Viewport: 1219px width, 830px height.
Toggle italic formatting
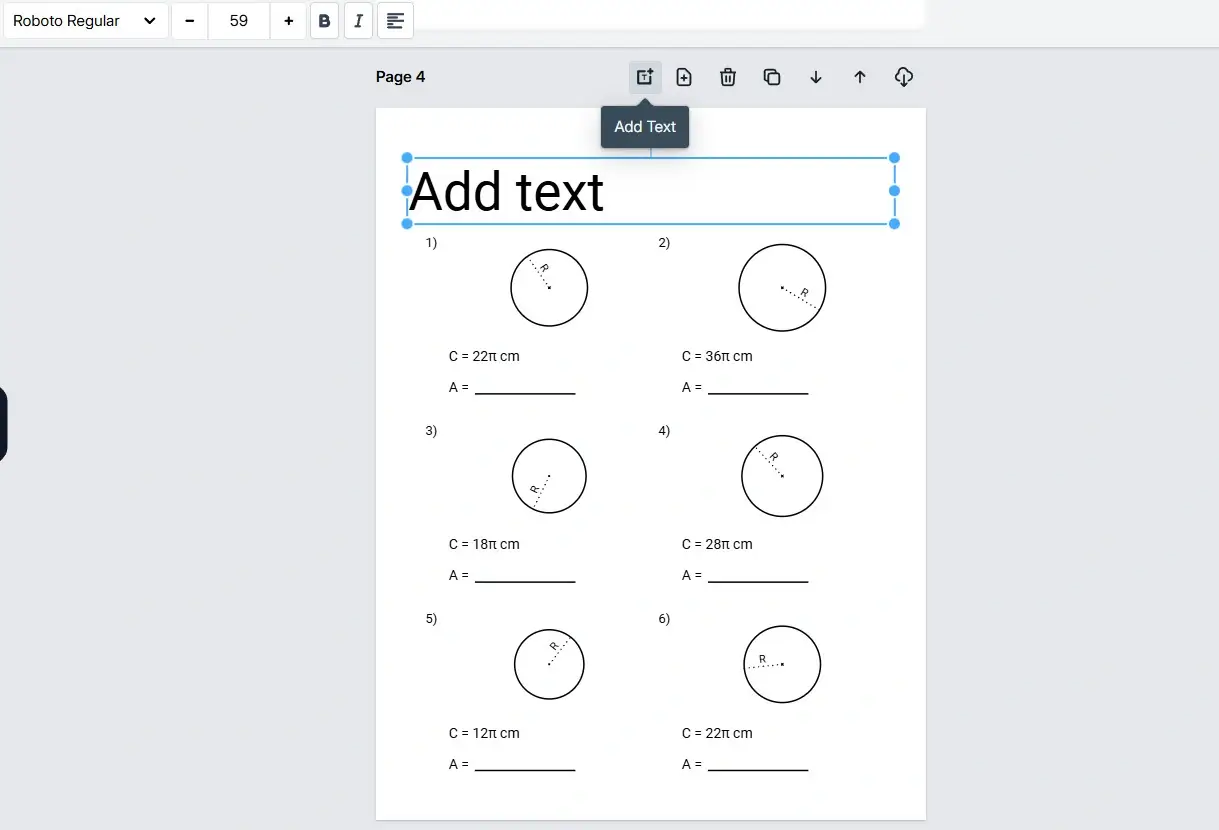(358, 21)
